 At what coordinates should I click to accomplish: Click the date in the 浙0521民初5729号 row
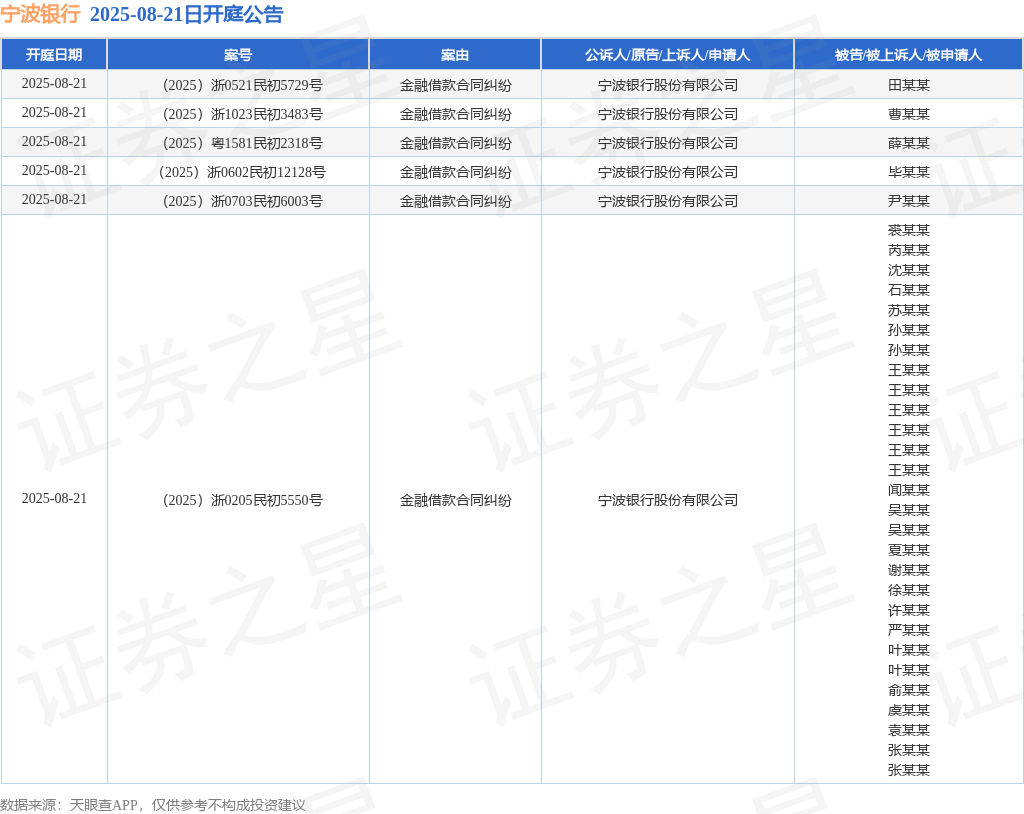click(x=54, y=84)
